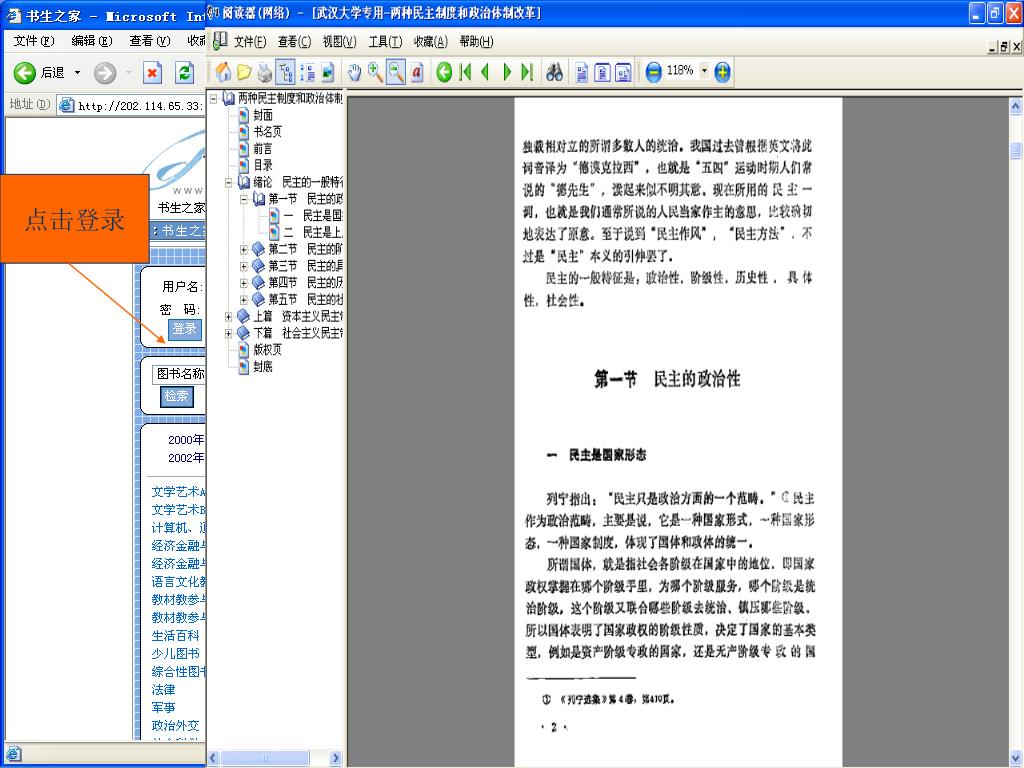The image size is (1024, 768).
Task: Expand the 第二节 section node
Action: (x=244, y=249)
